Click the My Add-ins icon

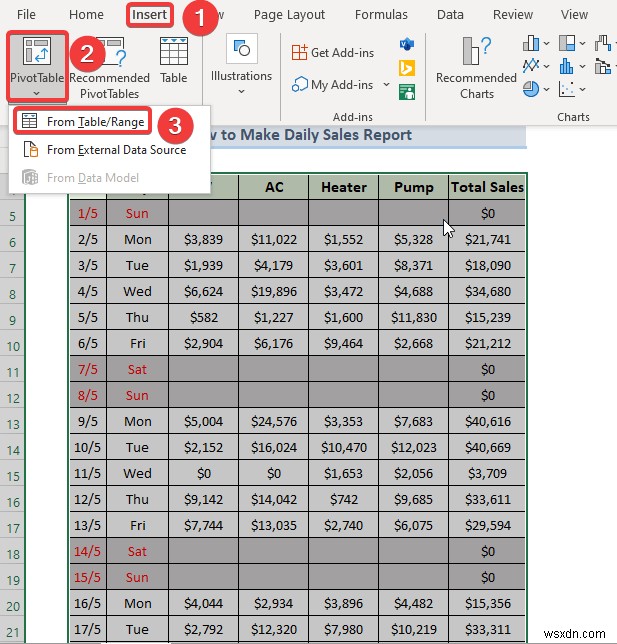[x=299, y=85]
